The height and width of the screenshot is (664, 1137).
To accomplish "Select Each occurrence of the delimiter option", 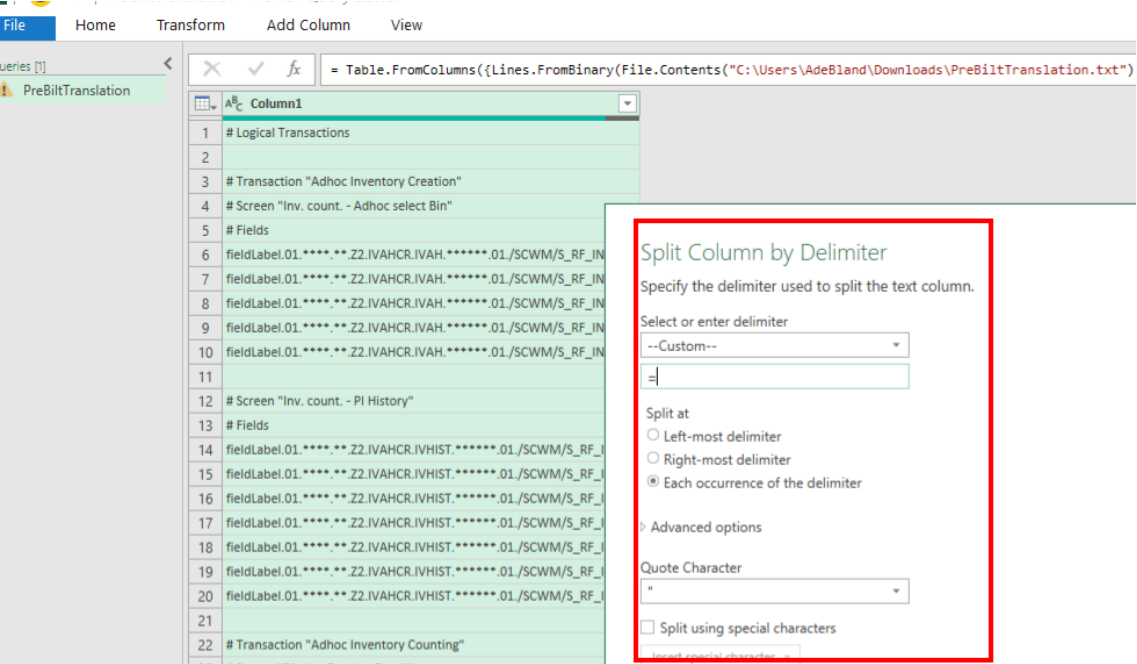I will (x=654, y=482).
